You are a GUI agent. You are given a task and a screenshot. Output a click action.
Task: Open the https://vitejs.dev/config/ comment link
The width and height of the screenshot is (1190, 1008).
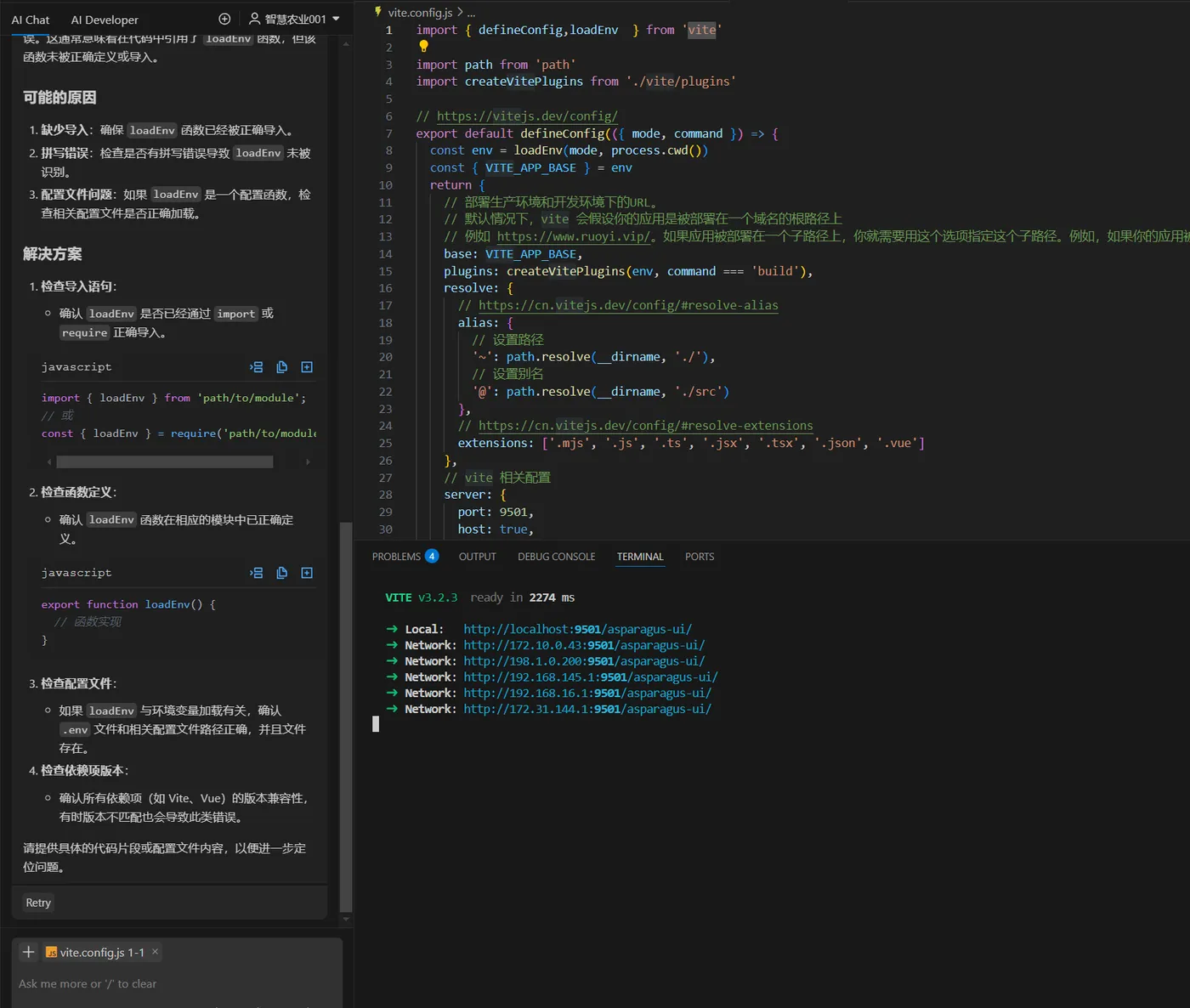[x=527, y=116]
